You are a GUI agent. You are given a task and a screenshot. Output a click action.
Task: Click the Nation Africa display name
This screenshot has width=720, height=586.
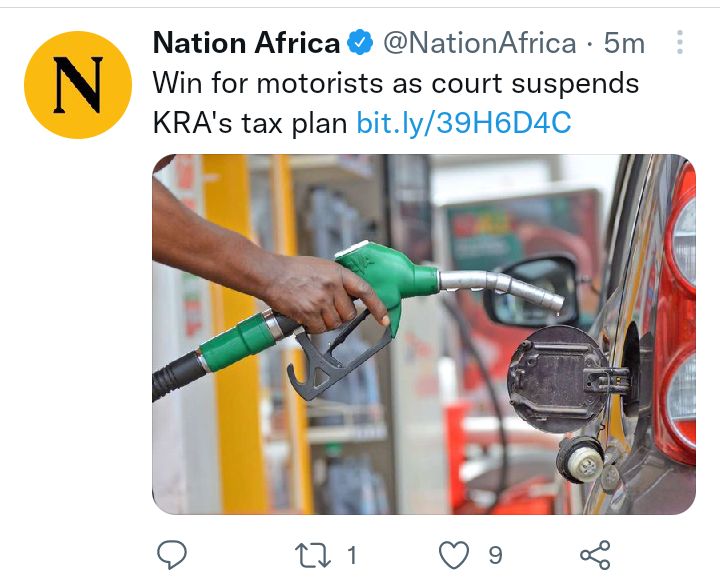(x=247, y=43)
